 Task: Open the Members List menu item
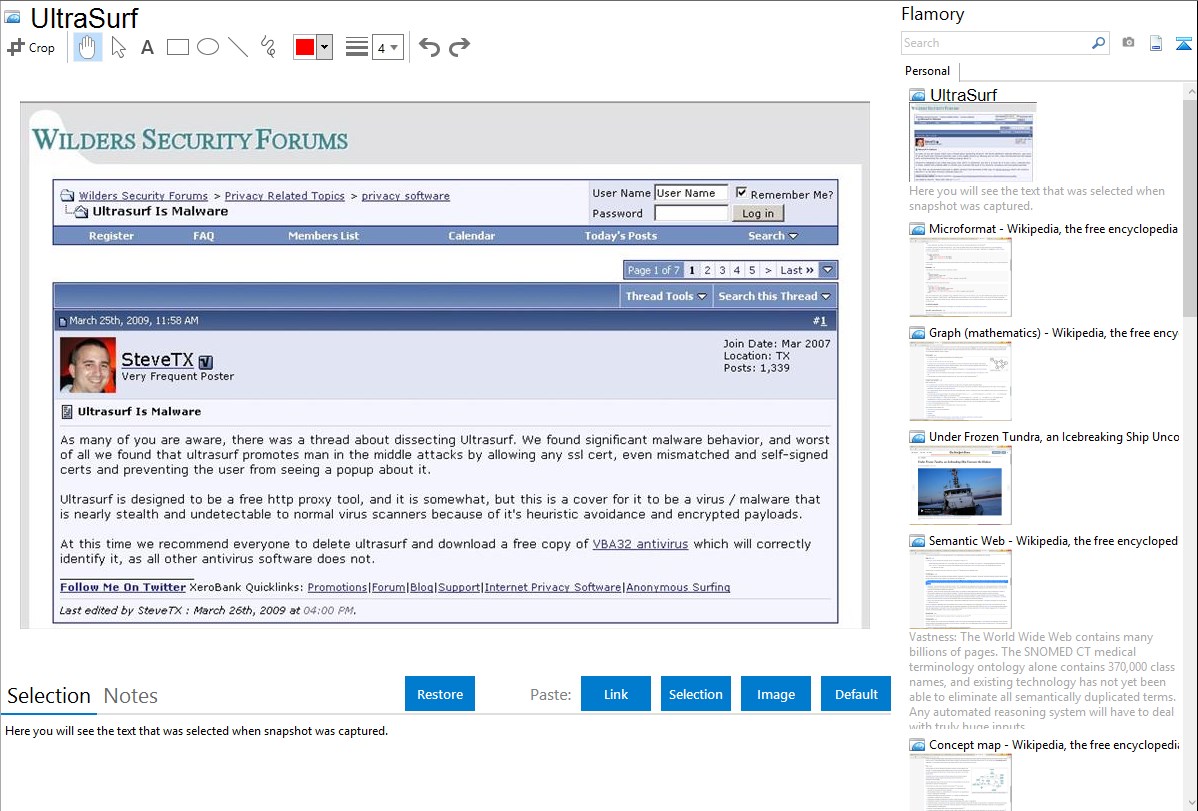pos(323,235)
